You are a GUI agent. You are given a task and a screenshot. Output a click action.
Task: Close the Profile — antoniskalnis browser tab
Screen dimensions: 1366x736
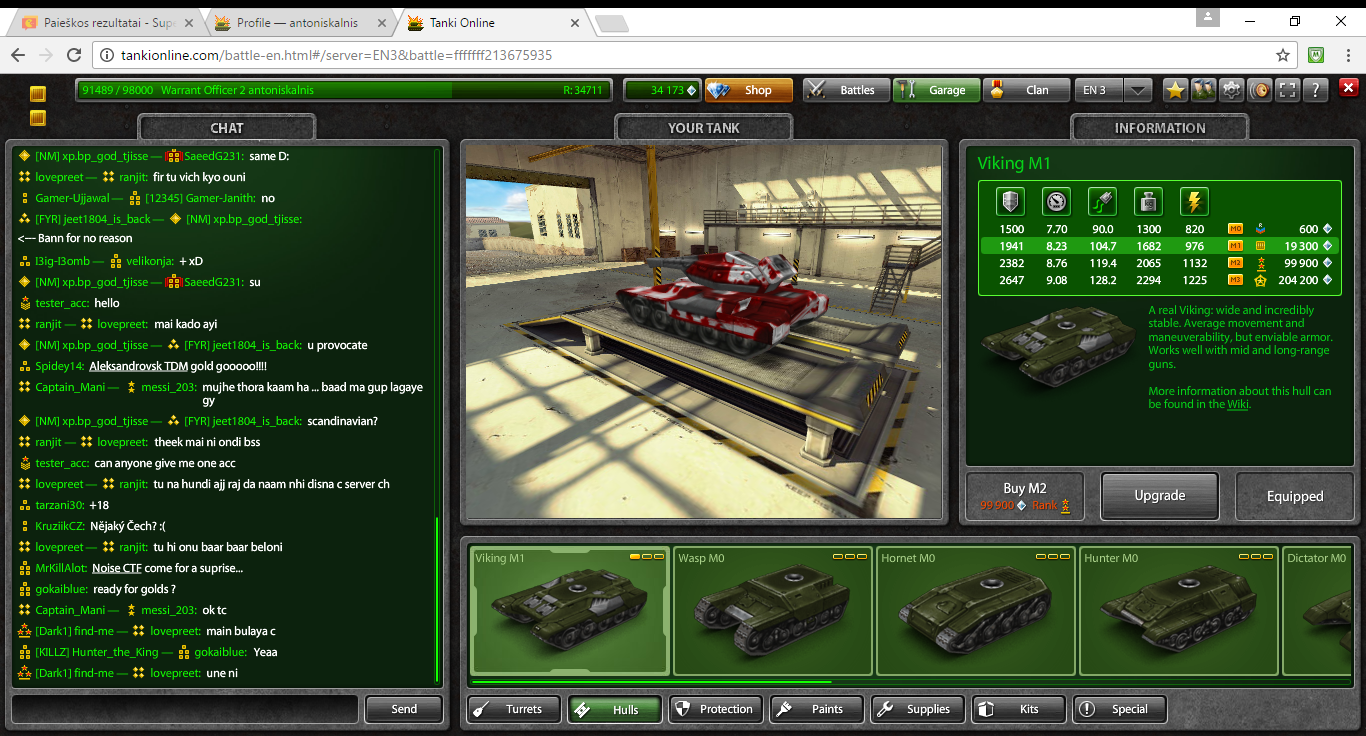[381, 23]
